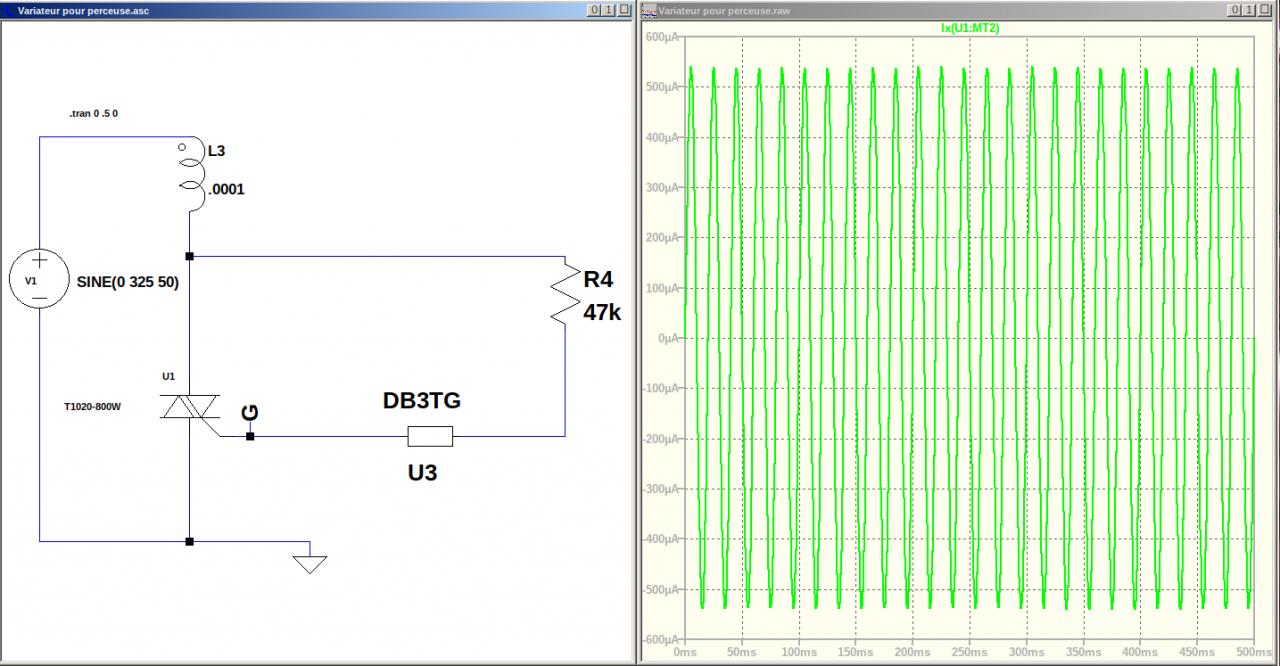Click the SINE(0 325 50) source value

click(x=128, y=283)
